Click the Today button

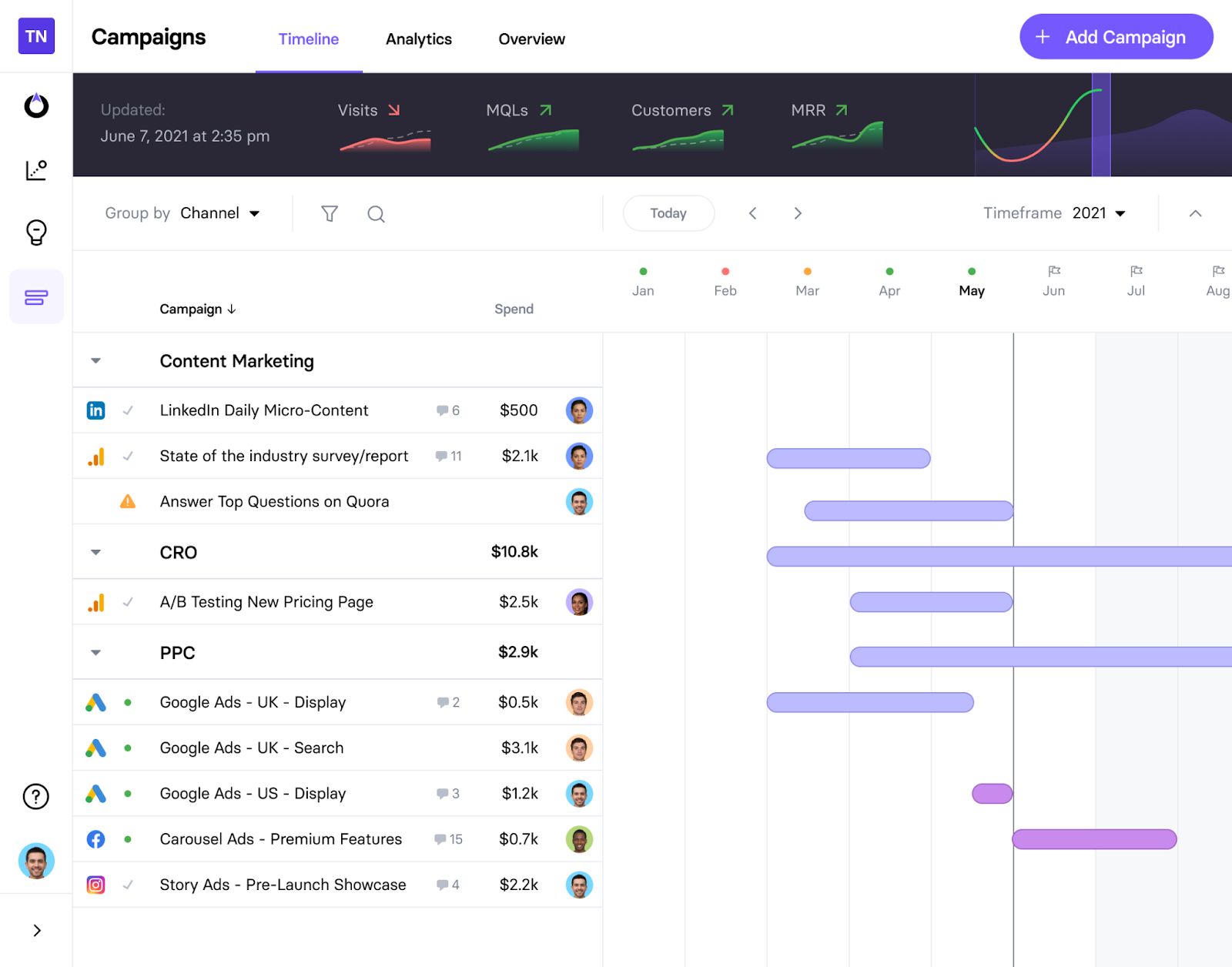(x=668, y=213)
